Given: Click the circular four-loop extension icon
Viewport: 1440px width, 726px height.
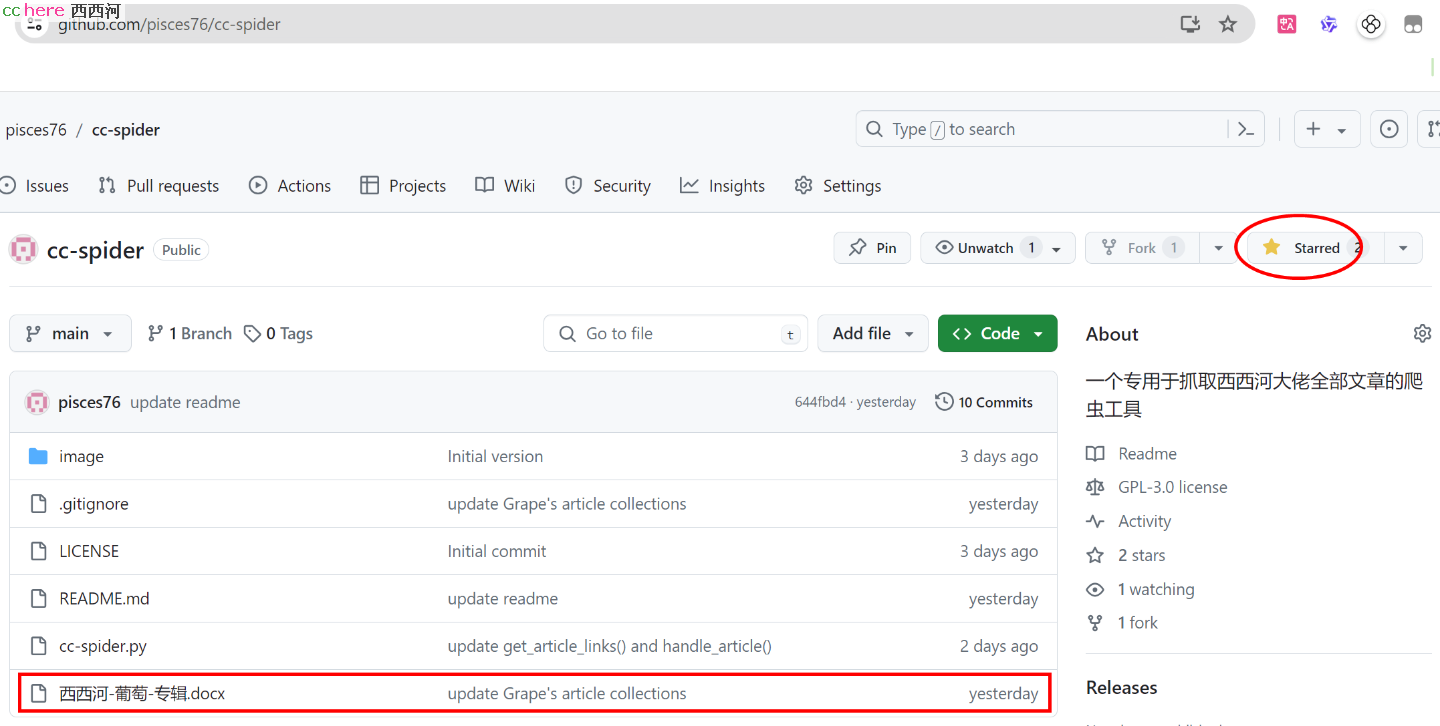Looking at the screenshot, I should tap(1371, 24).
